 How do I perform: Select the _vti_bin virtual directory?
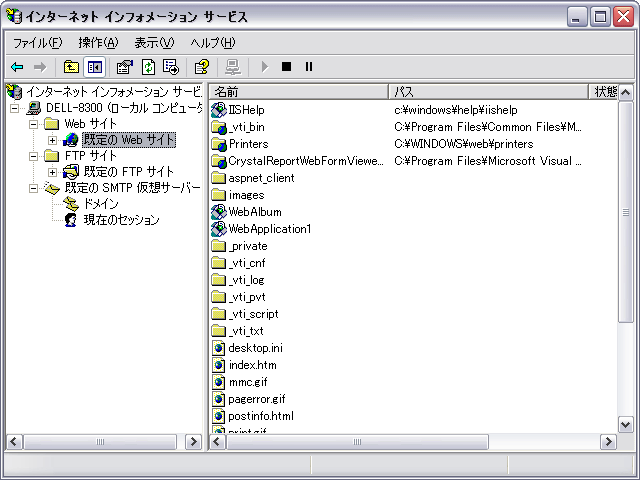tap(247, 127)
